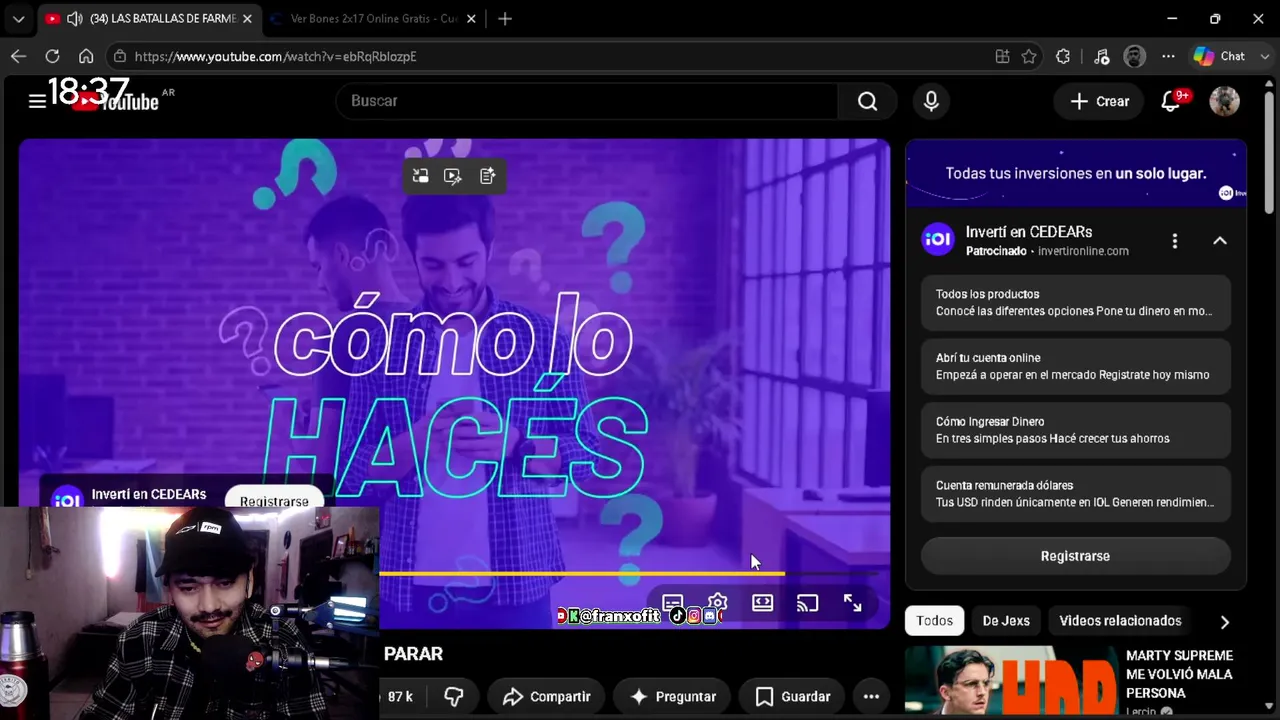Screen dimensions: 1280x720
Task: Close the Ver Bones 2x17 tab
Action: point(471,19)
